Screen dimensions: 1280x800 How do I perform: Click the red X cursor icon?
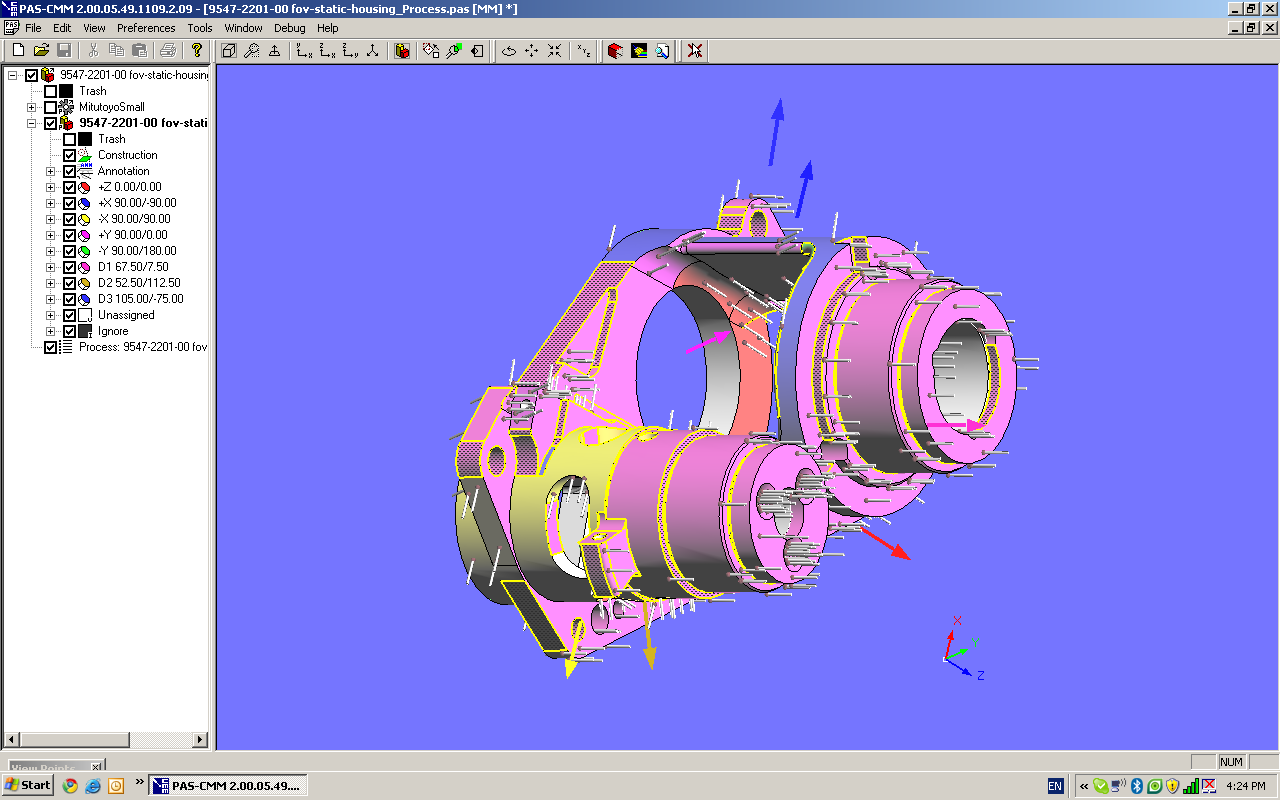tap(695, 51)
